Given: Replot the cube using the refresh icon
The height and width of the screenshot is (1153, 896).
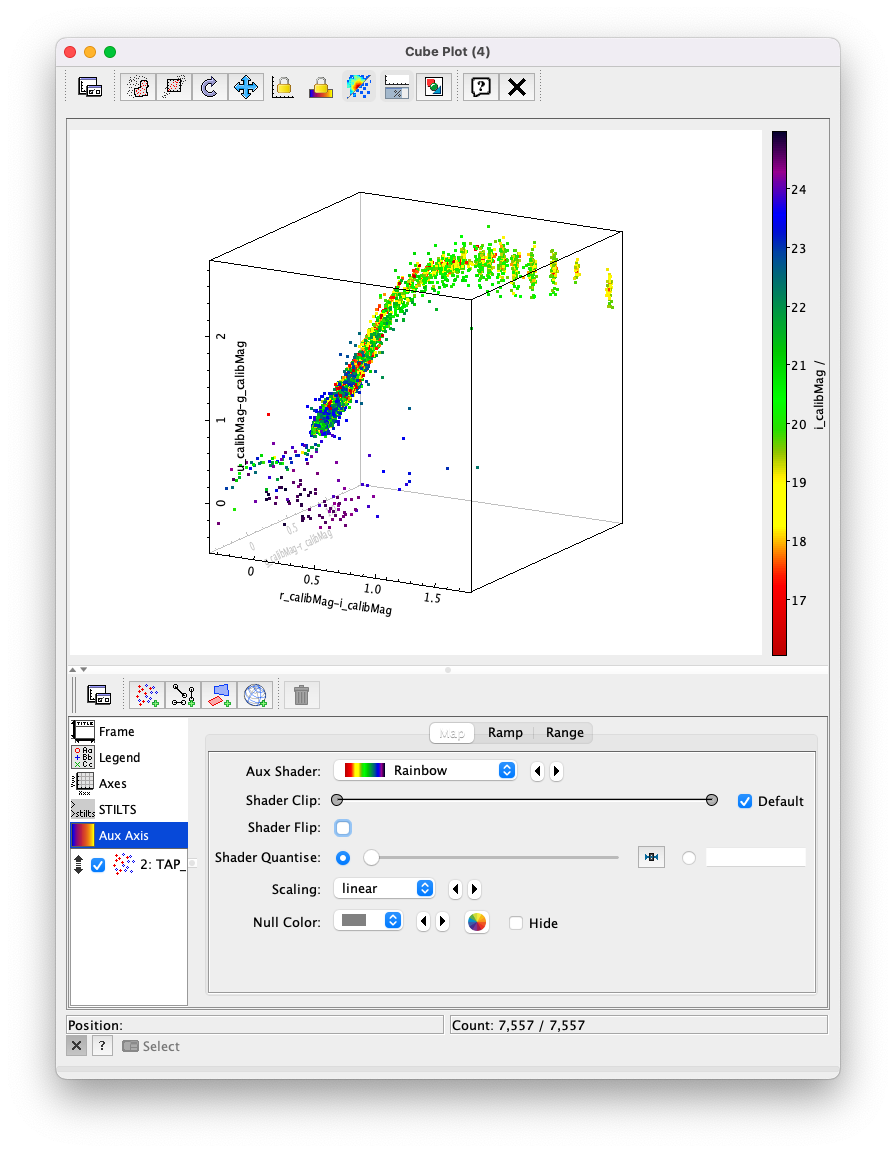Looking at the screenshot, I should [209, 87].
